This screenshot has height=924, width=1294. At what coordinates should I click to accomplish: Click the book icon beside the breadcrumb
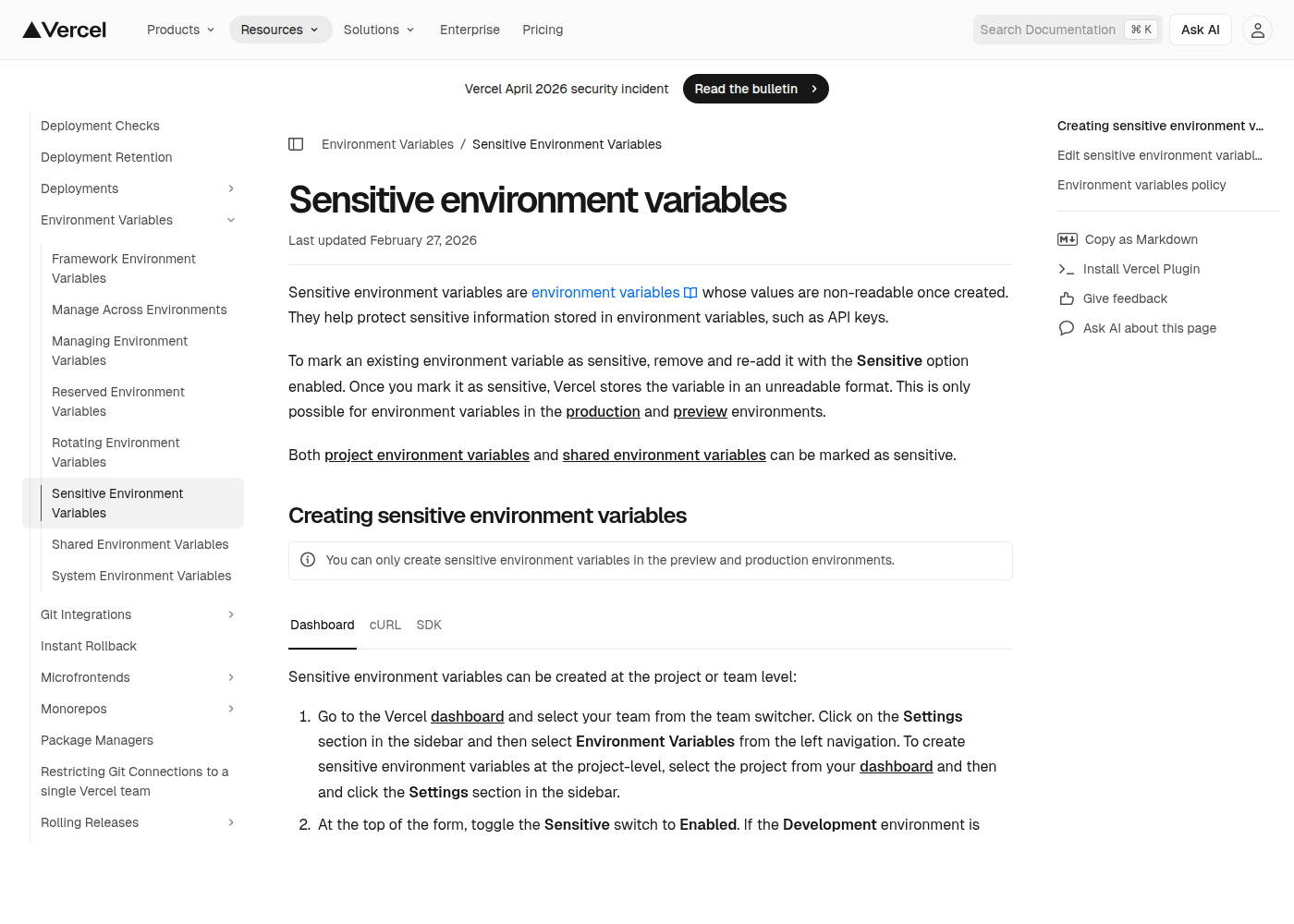coord(296,144)
